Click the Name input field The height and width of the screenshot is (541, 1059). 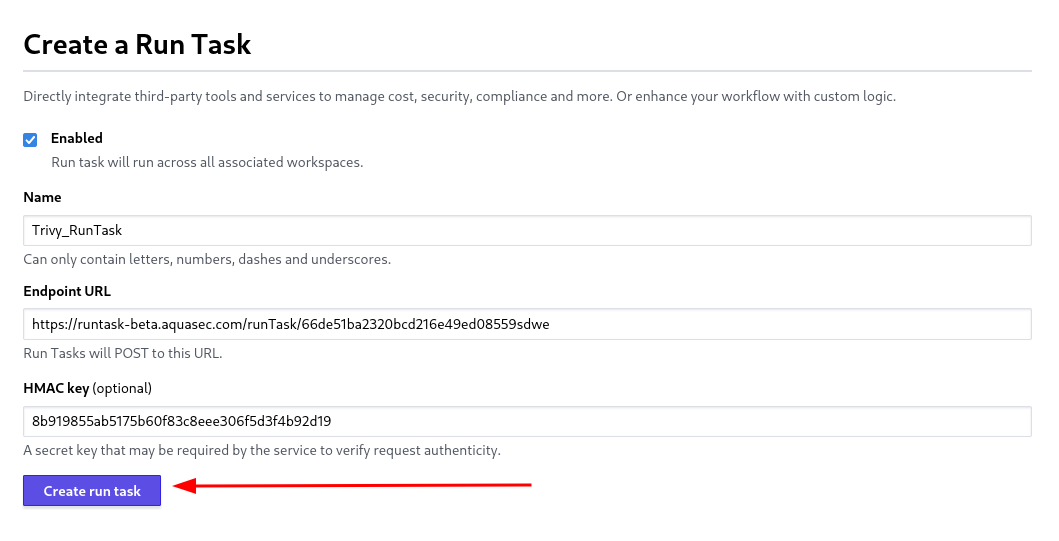click(x=526, y=230)
